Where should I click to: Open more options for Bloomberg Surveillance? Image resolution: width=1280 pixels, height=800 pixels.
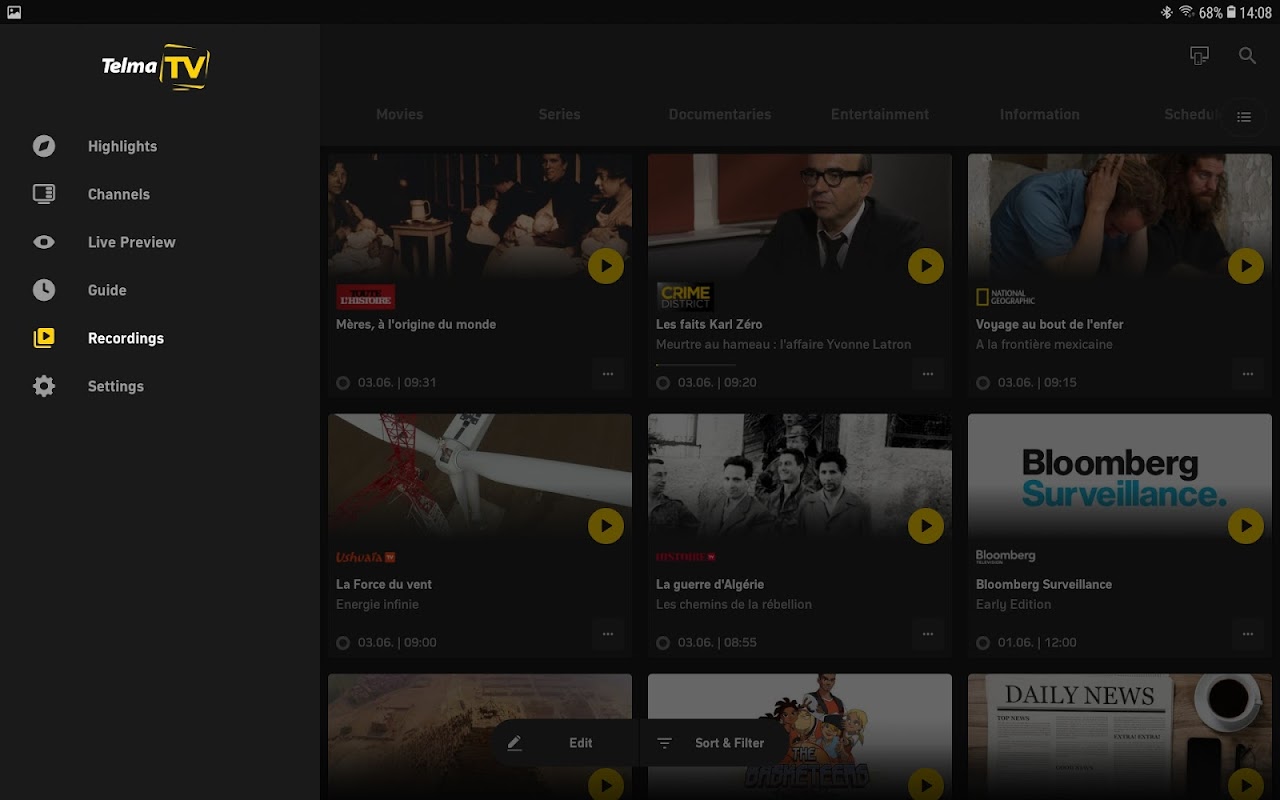(1248, 634)
